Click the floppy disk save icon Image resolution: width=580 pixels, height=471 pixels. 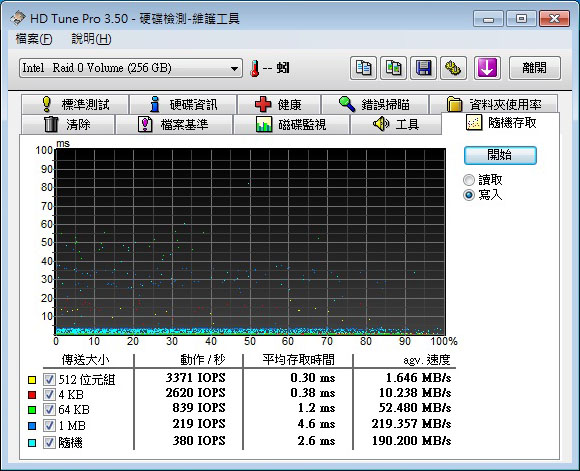coord(423,68)
